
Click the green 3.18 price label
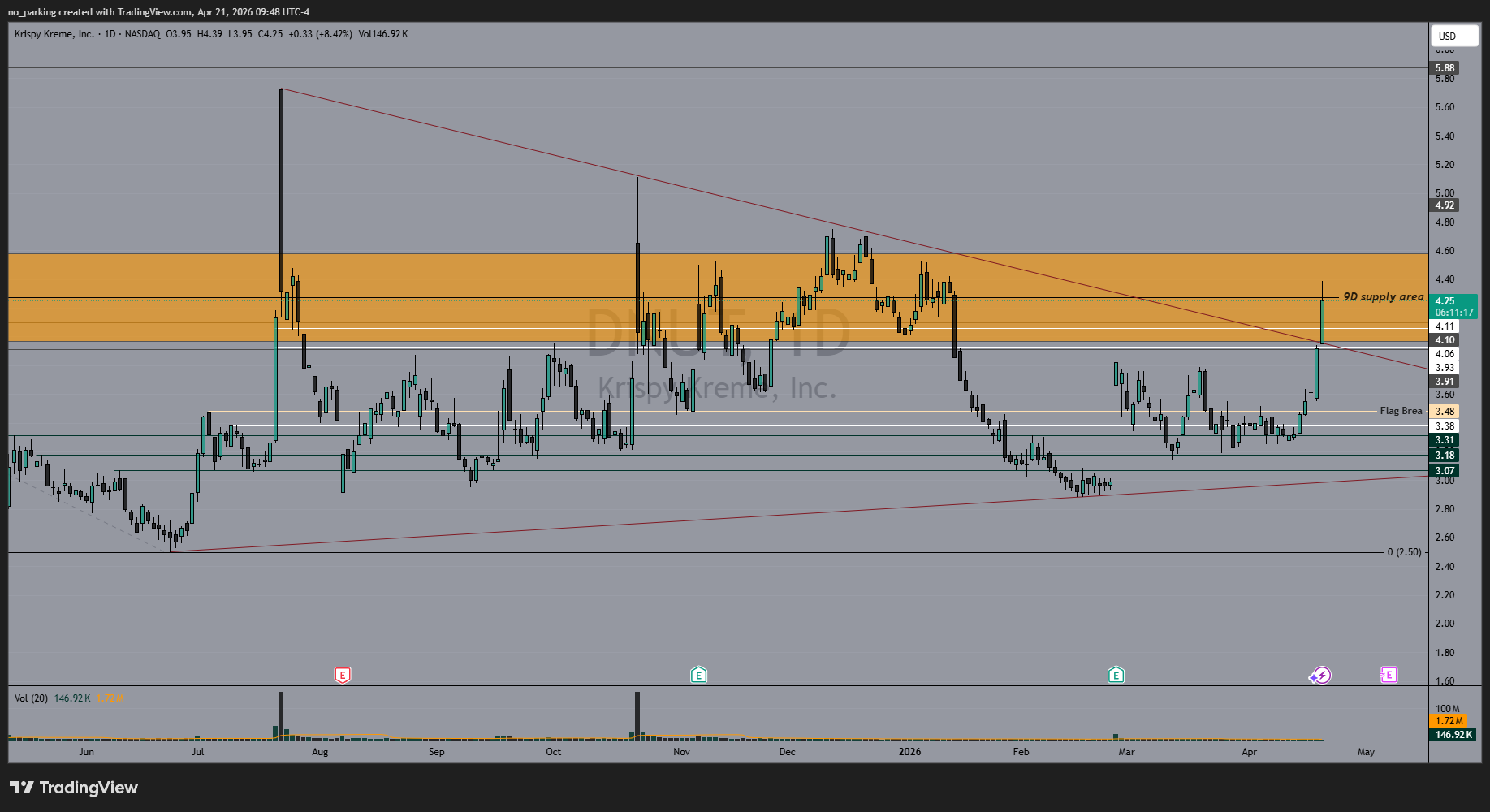[1445, 456]
